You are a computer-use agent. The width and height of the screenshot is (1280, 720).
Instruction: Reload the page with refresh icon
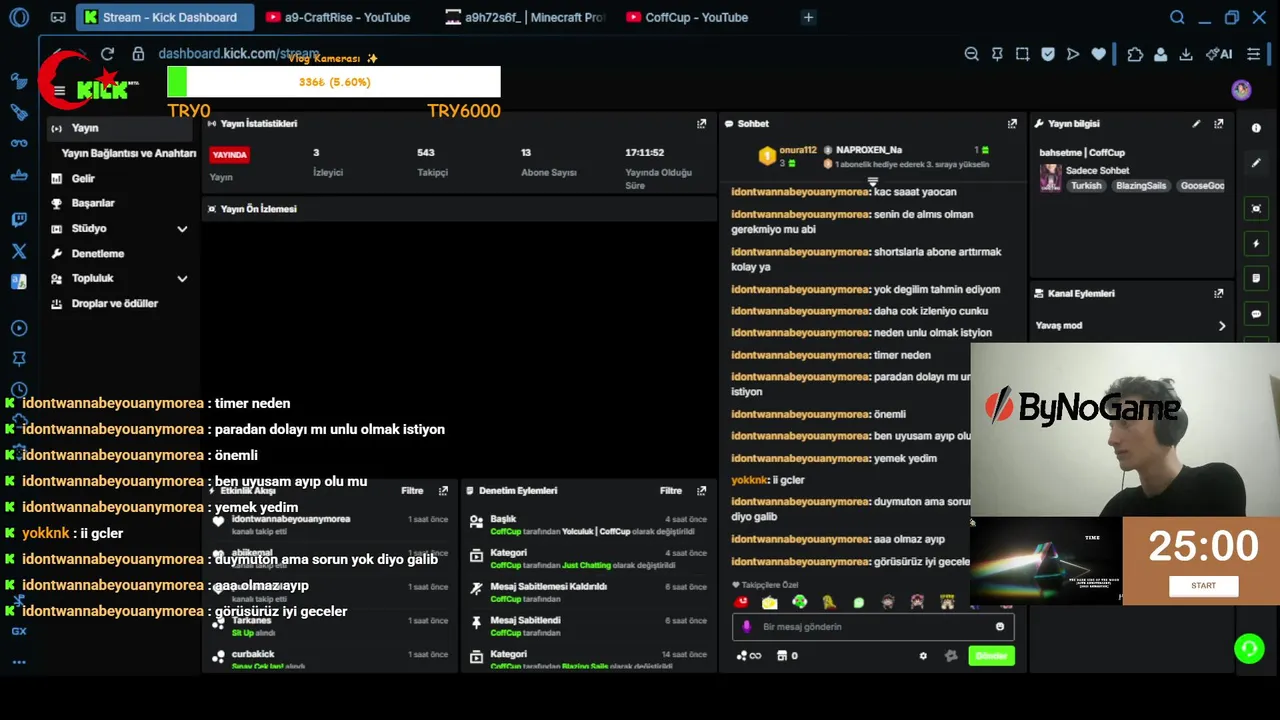click(x=107, y=54)
